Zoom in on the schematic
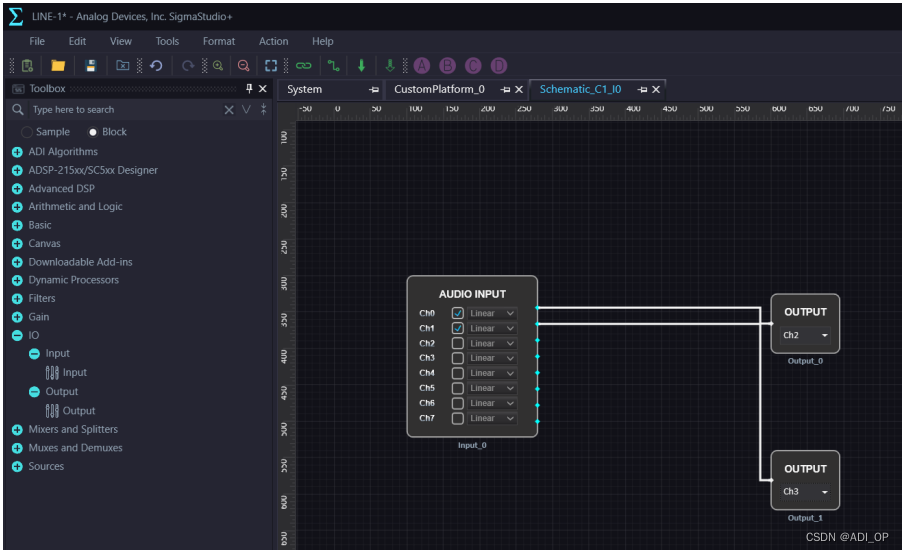The image size is (905, 553). [x=218, y=66]
